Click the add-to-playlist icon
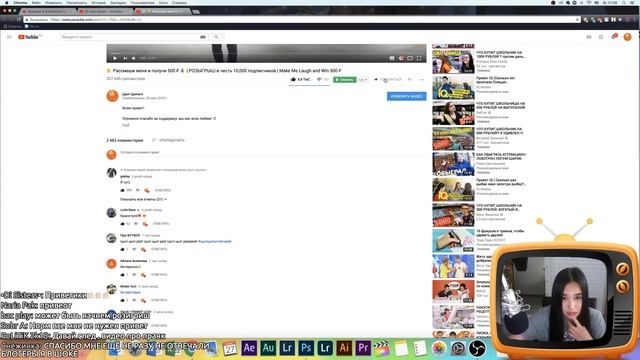This screenshot has height=360, width=640. [x=410, y=80]
